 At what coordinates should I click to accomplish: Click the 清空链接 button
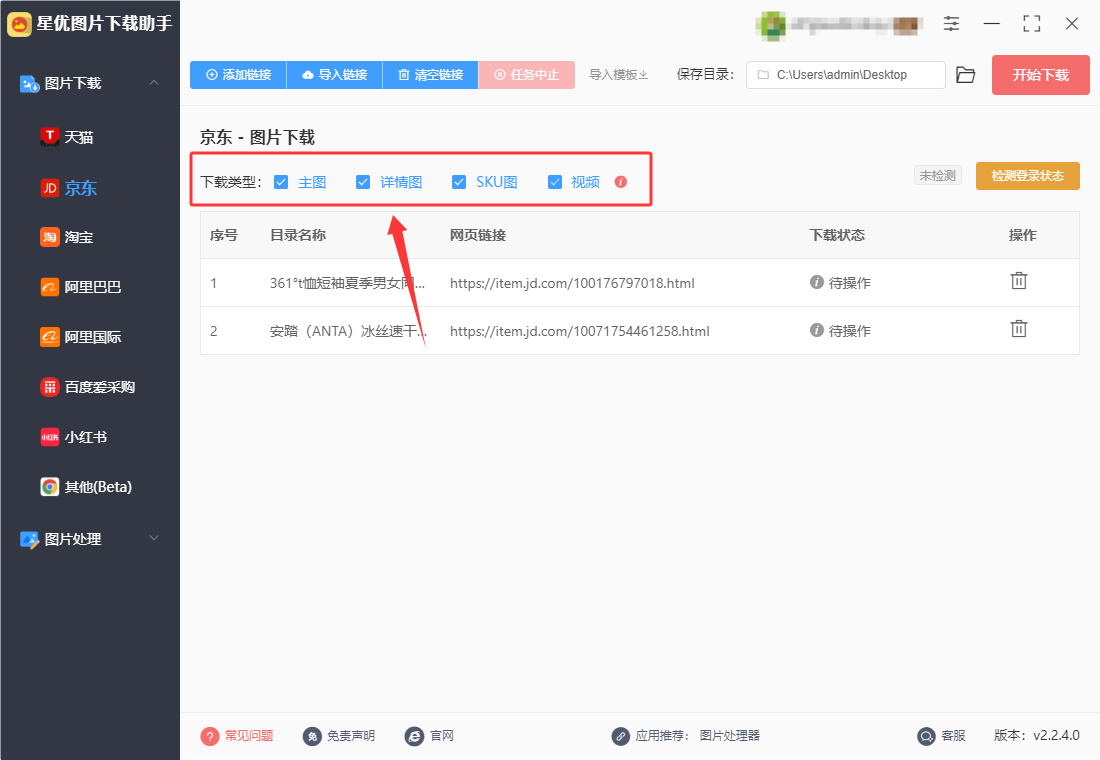click(431, 74)
